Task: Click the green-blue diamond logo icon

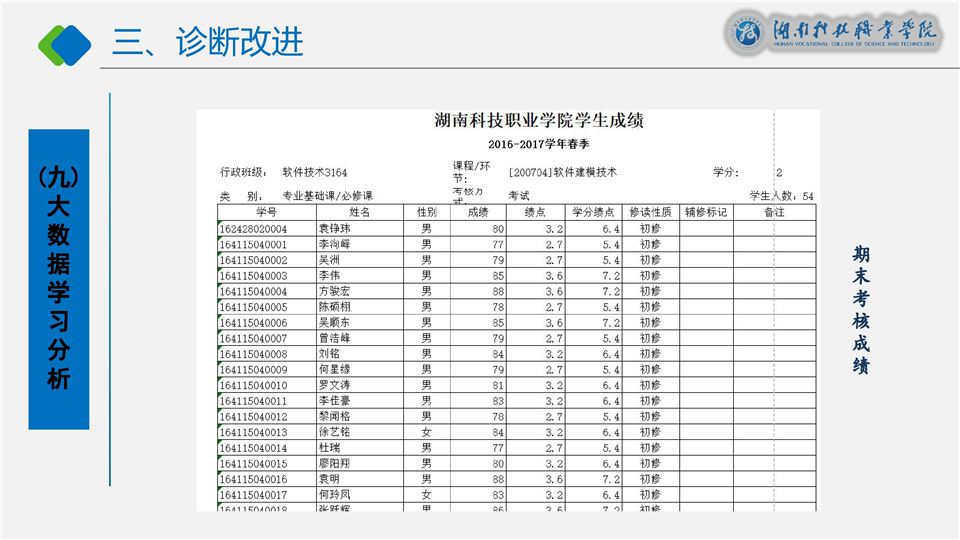Action: (x=64, y=42)
